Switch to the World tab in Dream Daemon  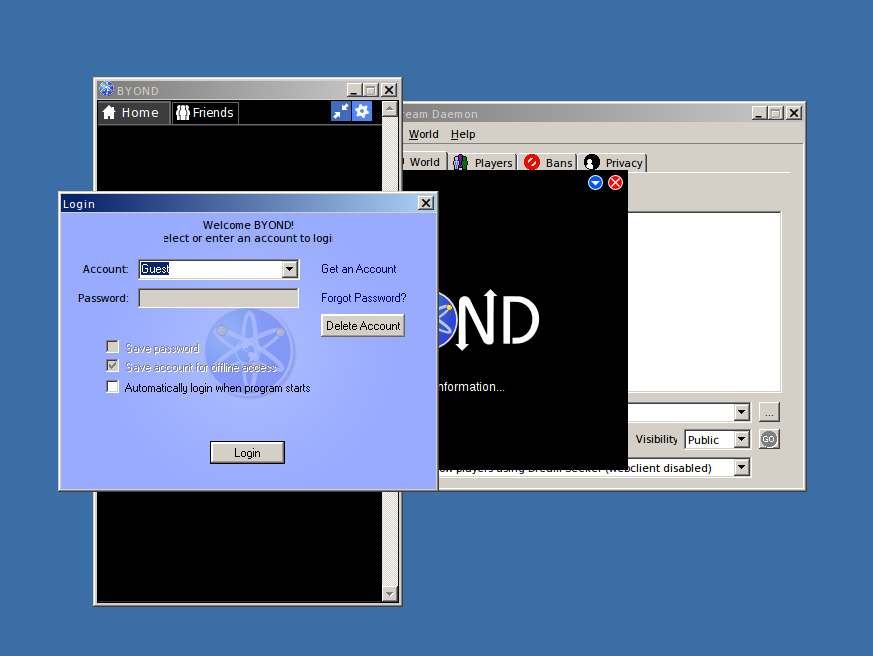424,162
